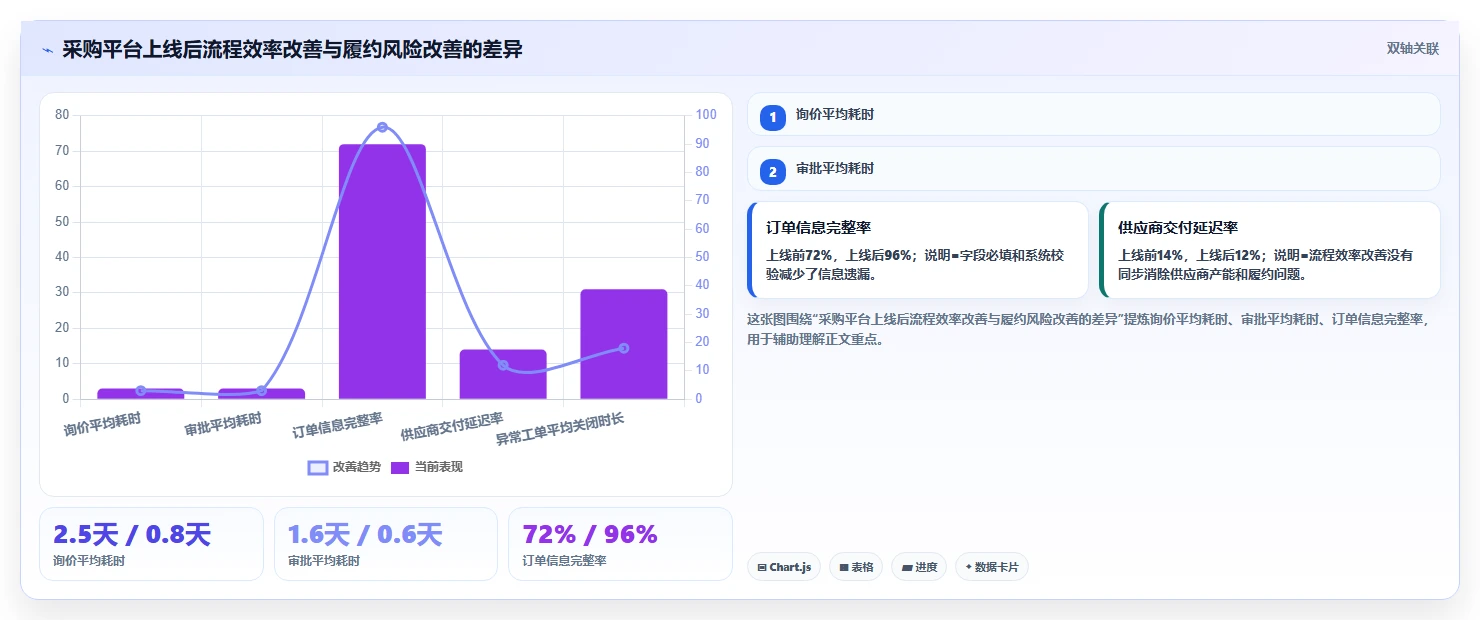Click the sparkle icon on 数据卡片 tag
Screen dimensions: 1480x620
click(x=968, y=568)
